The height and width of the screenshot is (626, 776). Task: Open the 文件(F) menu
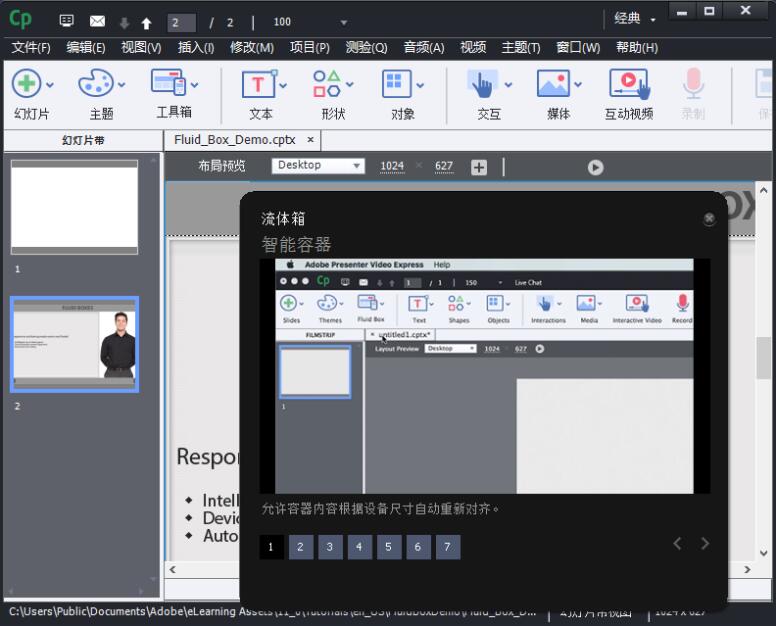31,48
